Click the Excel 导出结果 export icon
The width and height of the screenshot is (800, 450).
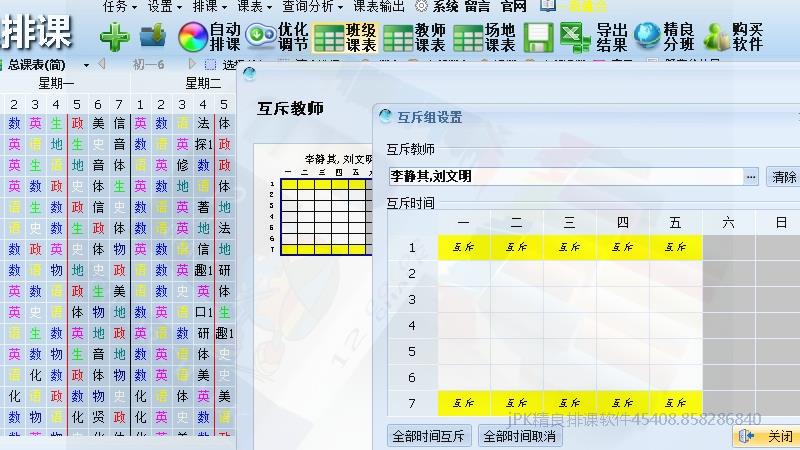pyautogui.click(x=593, y=37)
